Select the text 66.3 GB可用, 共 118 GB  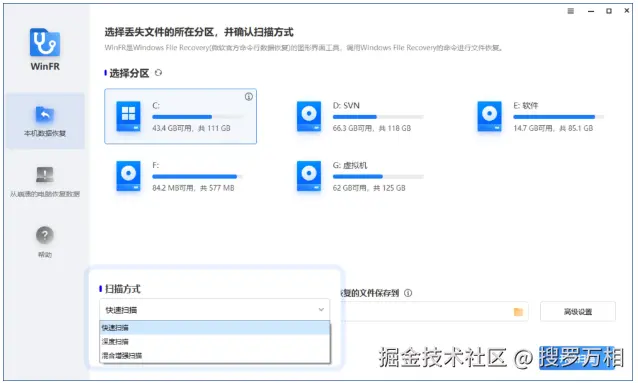point(372,128)
